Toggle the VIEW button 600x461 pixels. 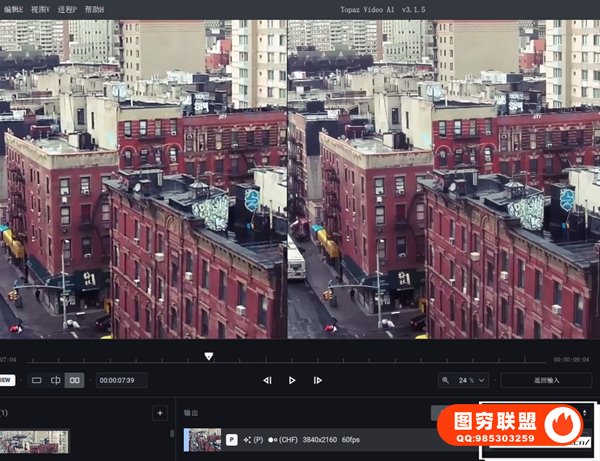6,380
